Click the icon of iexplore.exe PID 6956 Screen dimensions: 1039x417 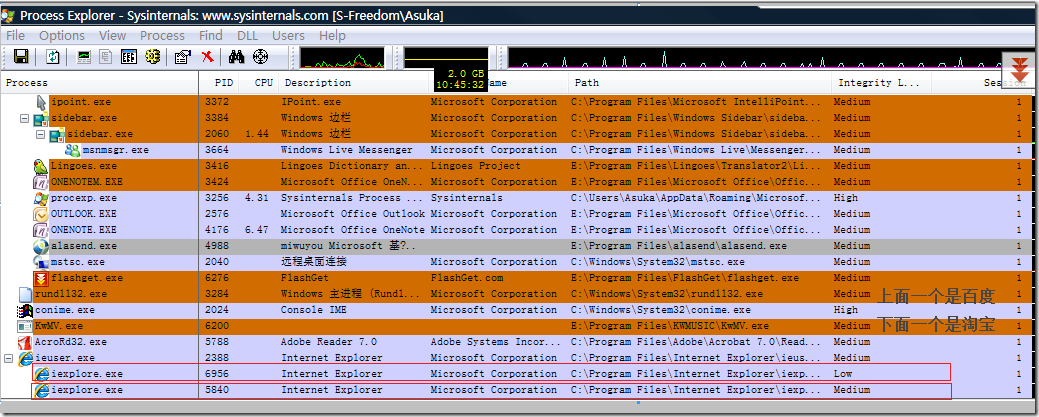[41, 374]
